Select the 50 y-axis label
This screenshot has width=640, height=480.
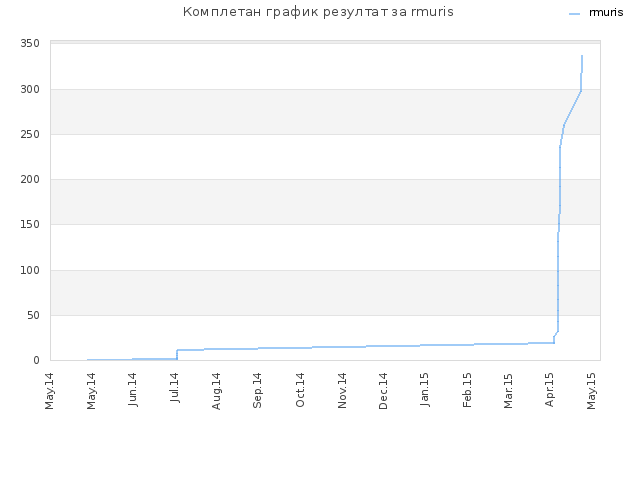click(x=33, y=315)
